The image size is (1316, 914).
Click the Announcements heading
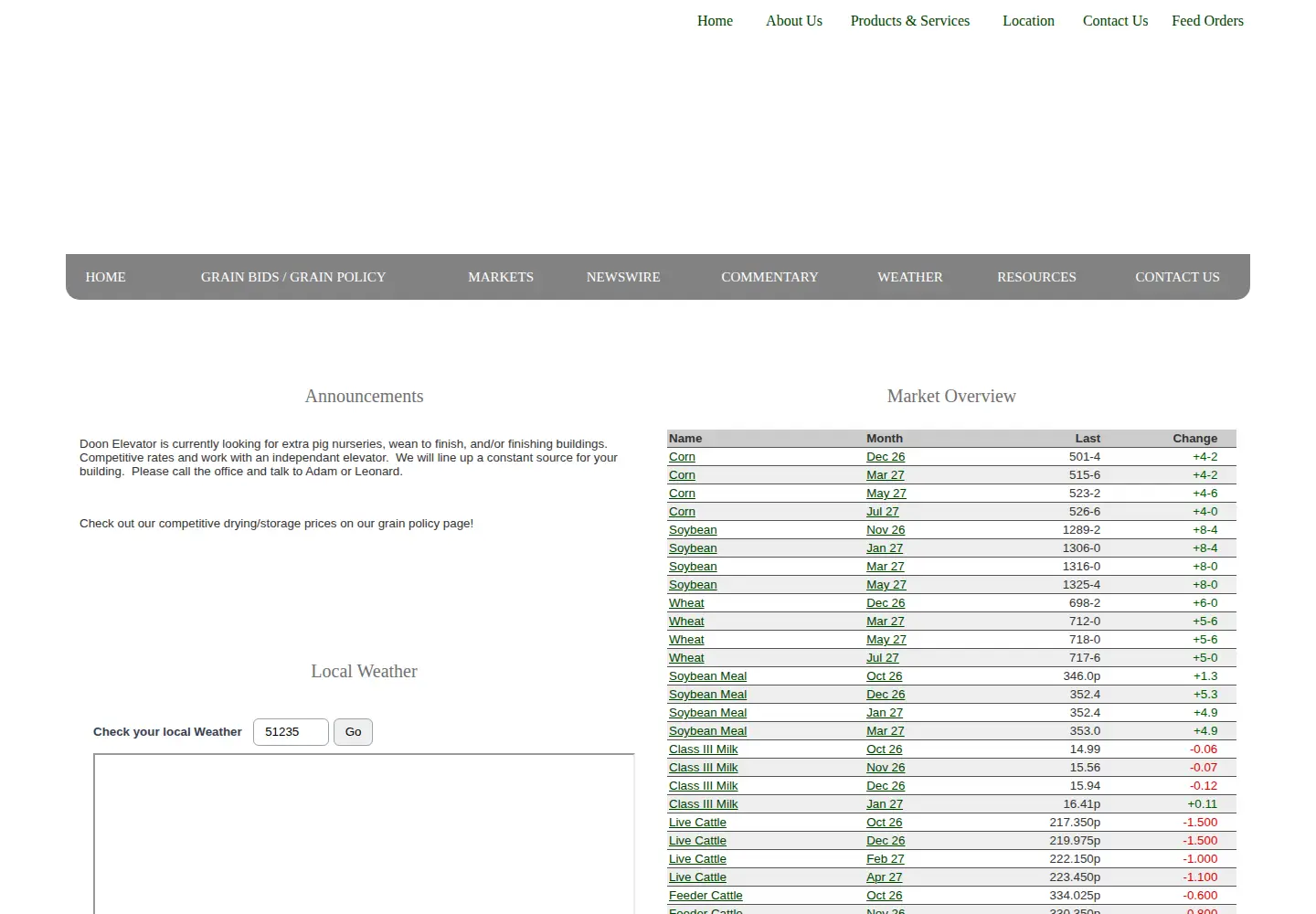(x=364, y=396)
